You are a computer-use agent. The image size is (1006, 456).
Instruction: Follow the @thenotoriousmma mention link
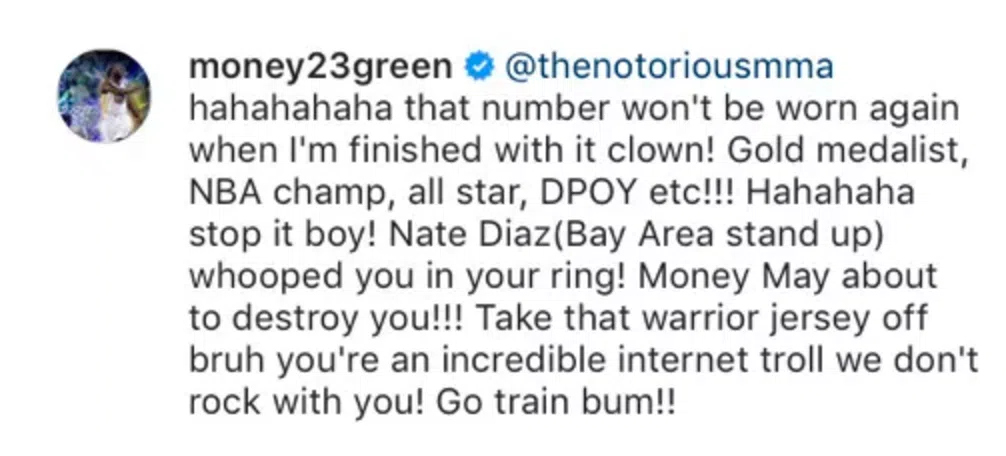pyautogui.click(x=668, y=67)
